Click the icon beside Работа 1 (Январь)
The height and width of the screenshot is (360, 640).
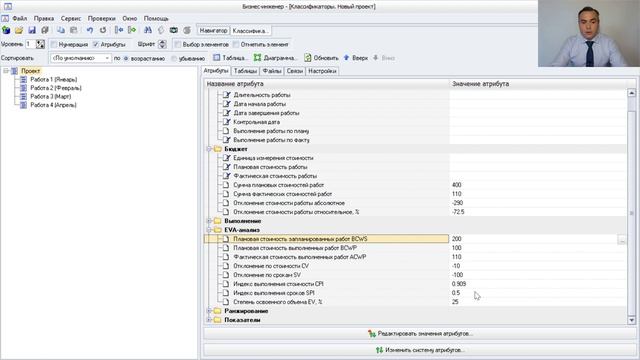pyautogui.click(x=24, y=80)
